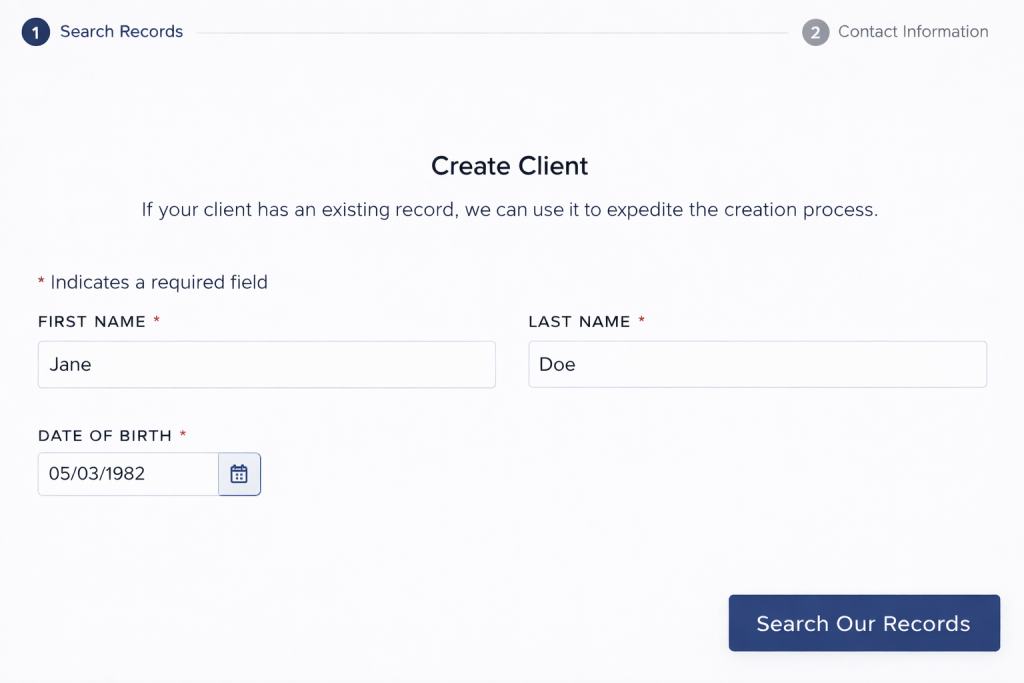Click the FIRST NAME field label
This screenshot has width=1024, height=683.
(91, 322)
